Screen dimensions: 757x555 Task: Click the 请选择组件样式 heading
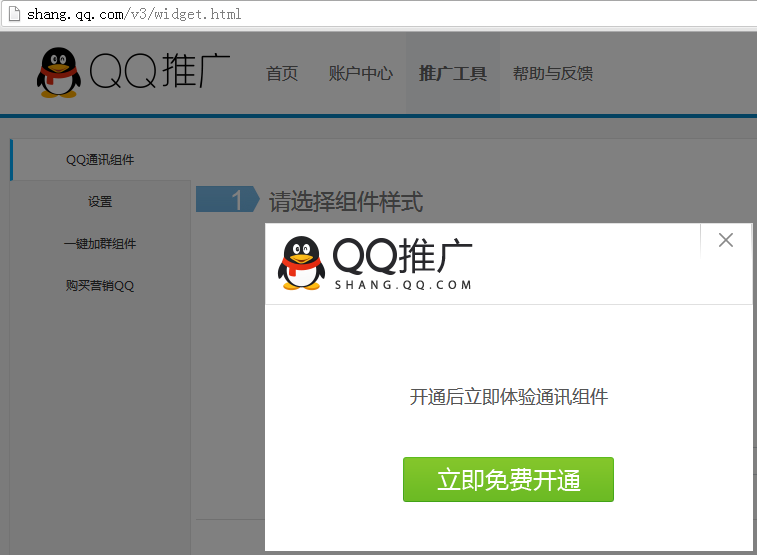point(346,202)
